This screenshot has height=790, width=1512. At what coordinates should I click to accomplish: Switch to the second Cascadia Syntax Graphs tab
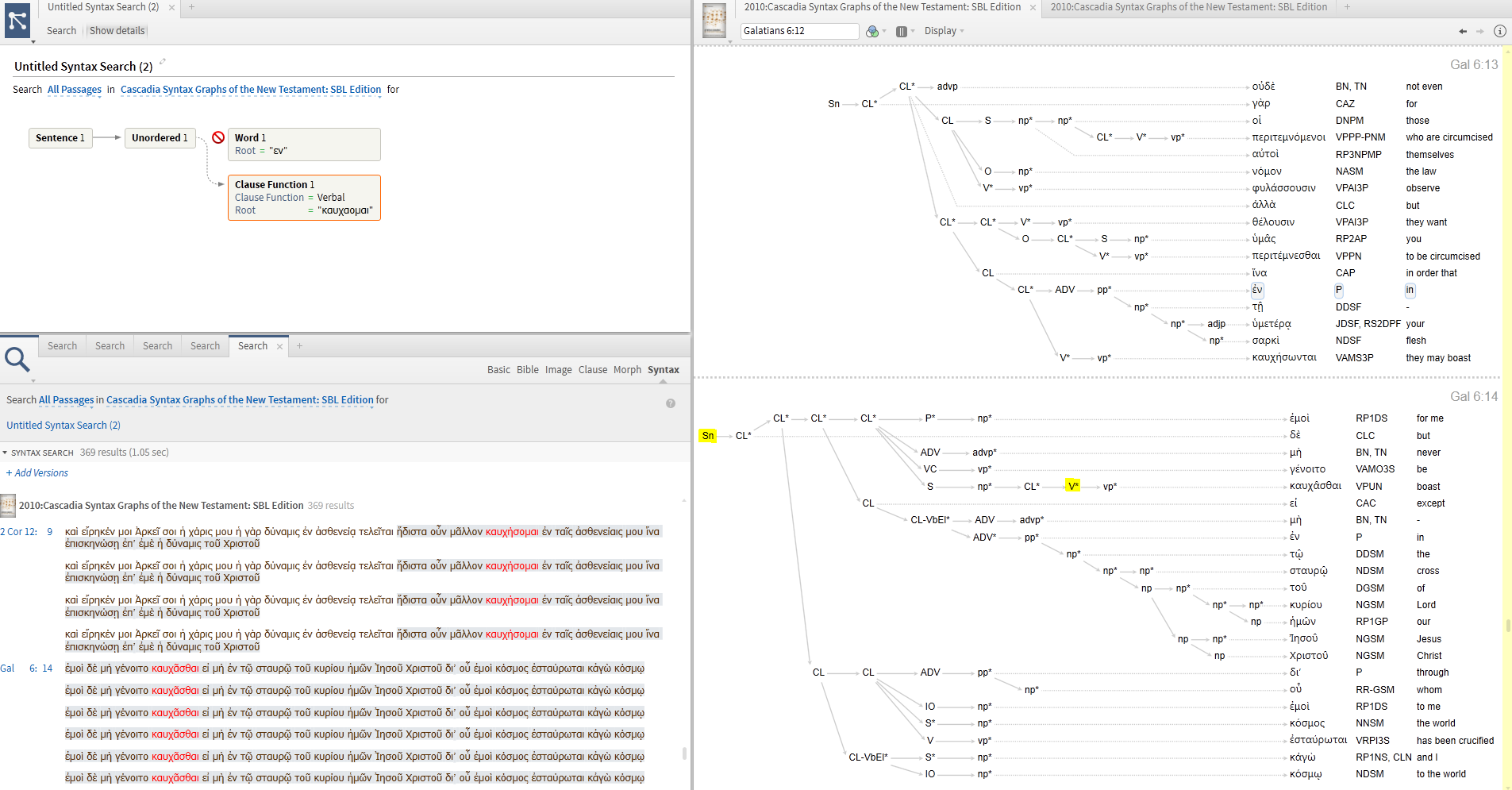[1188, 7]
